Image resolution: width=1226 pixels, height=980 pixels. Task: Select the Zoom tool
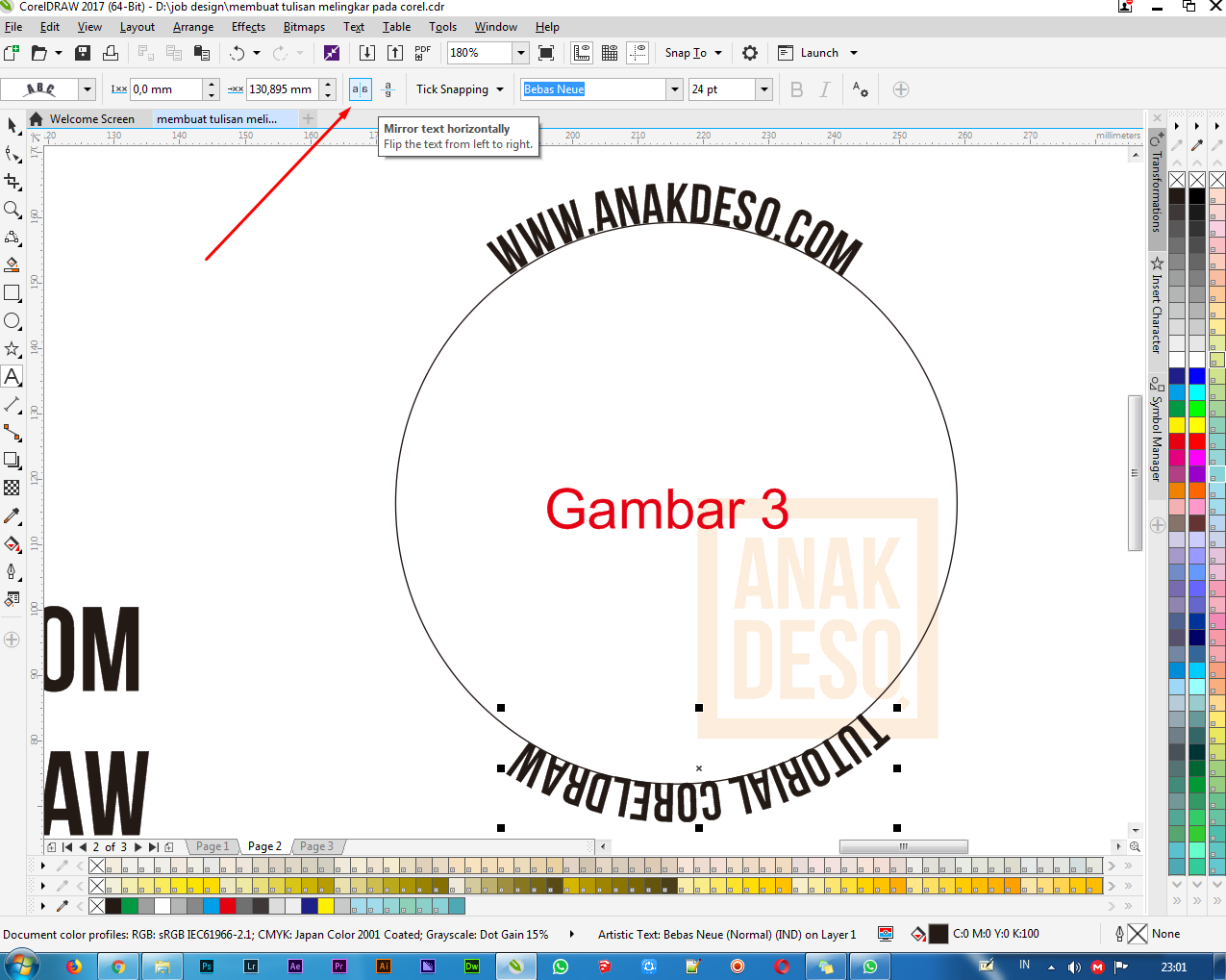[13, 210]
